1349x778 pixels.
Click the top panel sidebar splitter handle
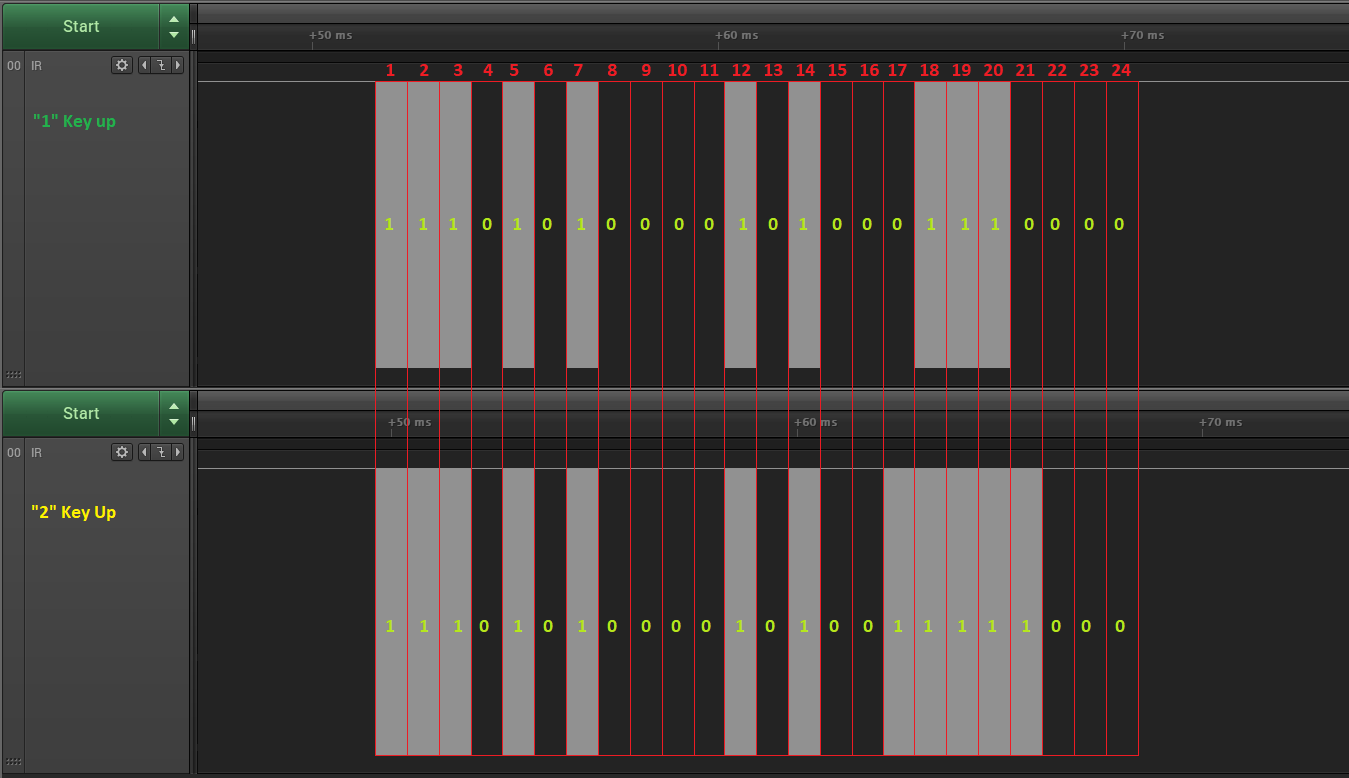click(194, 36)
